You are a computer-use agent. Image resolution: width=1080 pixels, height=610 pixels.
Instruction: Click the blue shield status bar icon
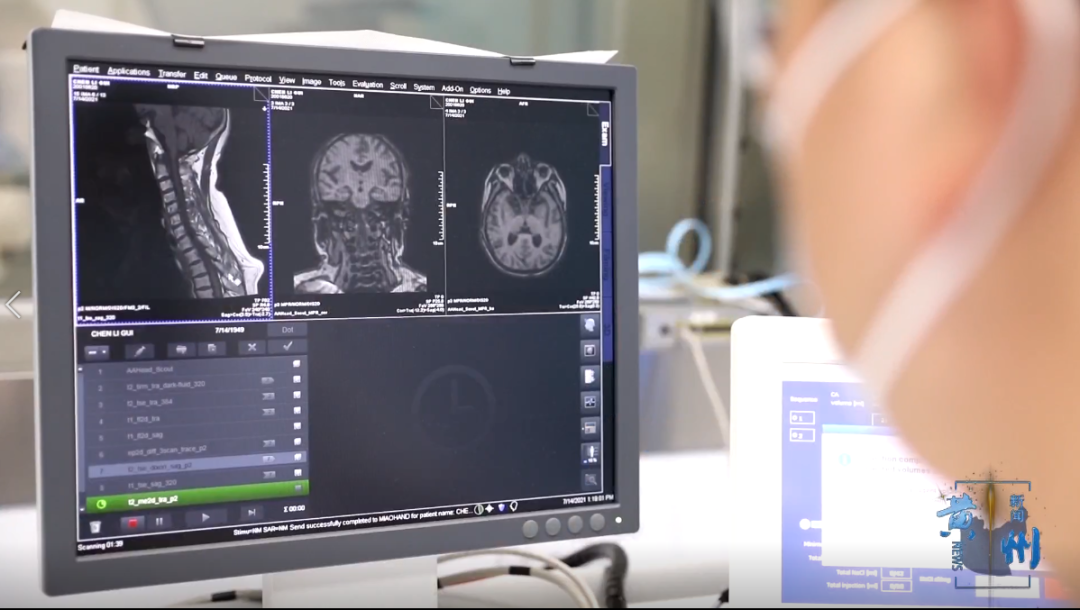point(501,507)
